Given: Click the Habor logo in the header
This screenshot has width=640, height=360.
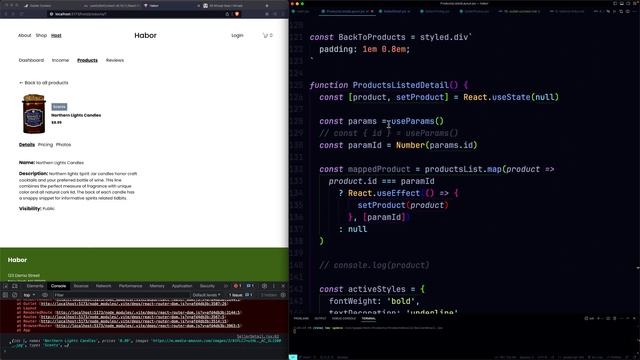Looking at the screenshot, I should tap(145, 36).
